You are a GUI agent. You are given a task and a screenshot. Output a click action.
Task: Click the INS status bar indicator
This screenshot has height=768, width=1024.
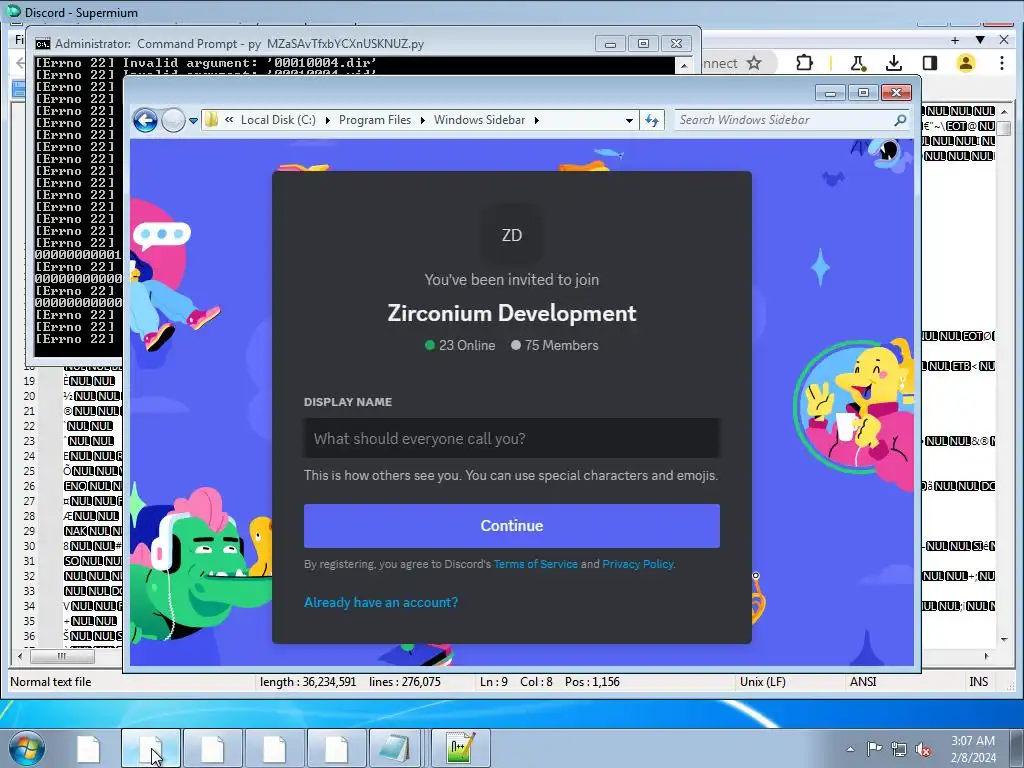(x=978, y=682)
